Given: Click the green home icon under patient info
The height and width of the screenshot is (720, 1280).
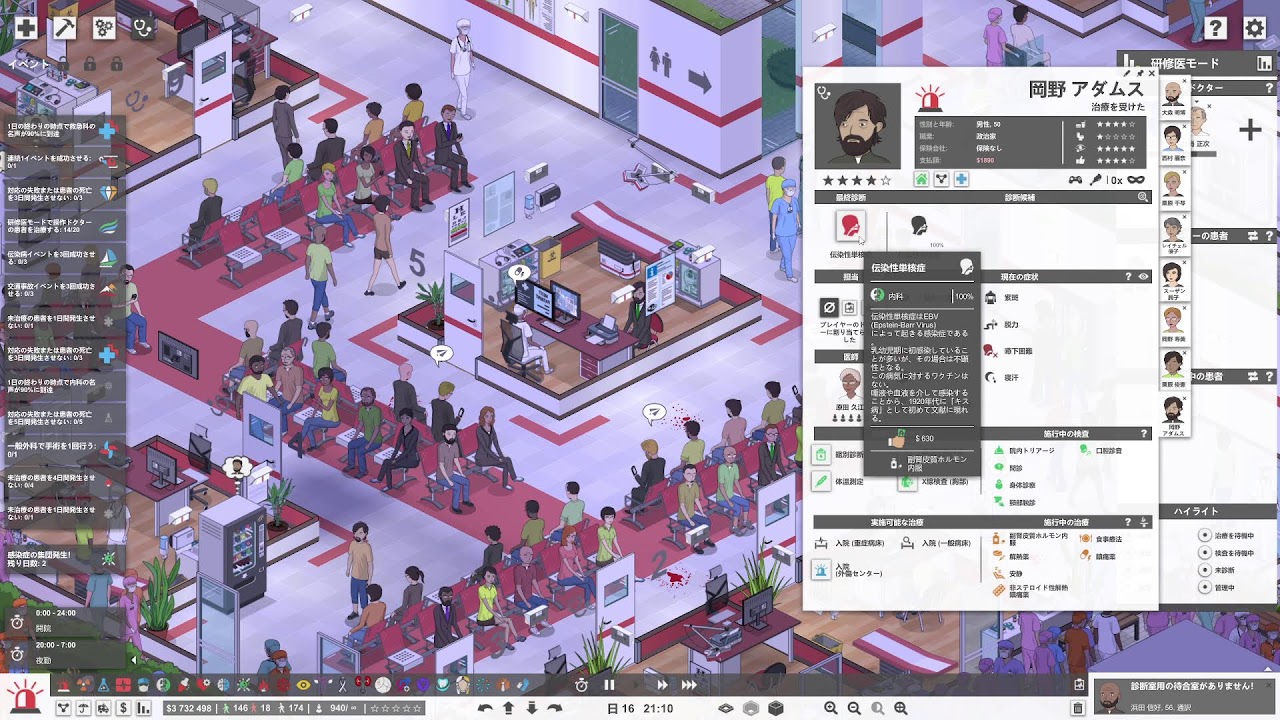Looking at the screenshot, I should [x=922, y=180].
